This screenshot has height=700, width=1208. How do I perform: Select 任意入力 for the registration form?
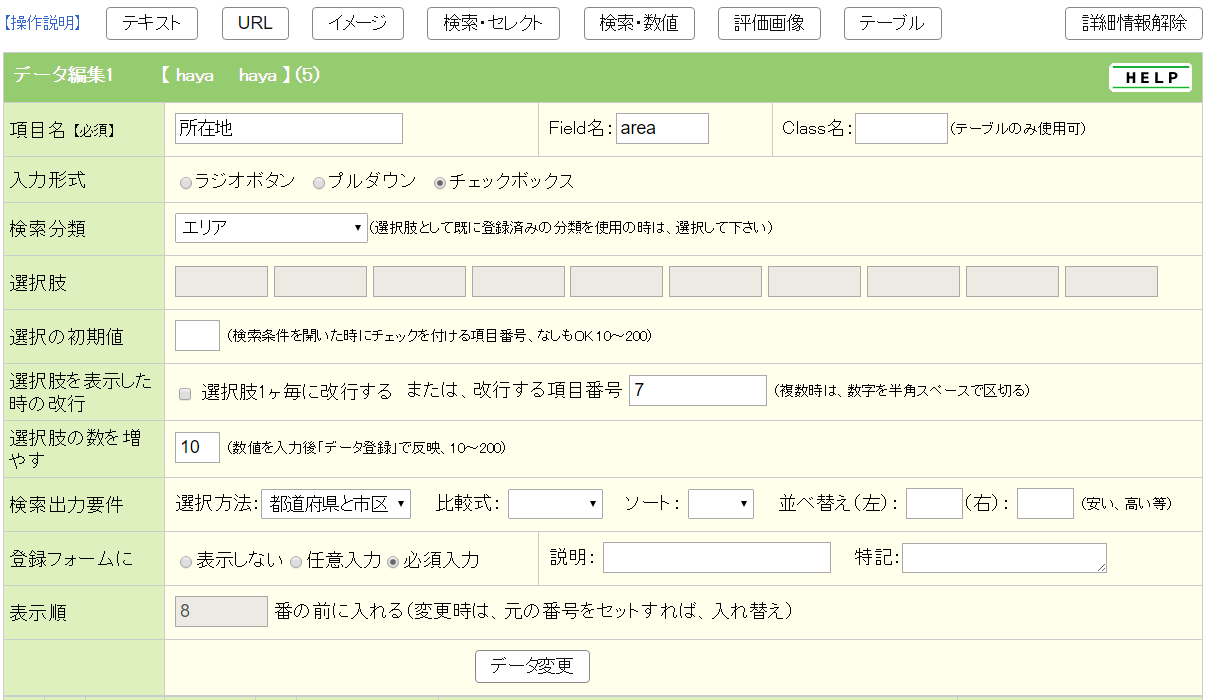(x=296, y=562)
